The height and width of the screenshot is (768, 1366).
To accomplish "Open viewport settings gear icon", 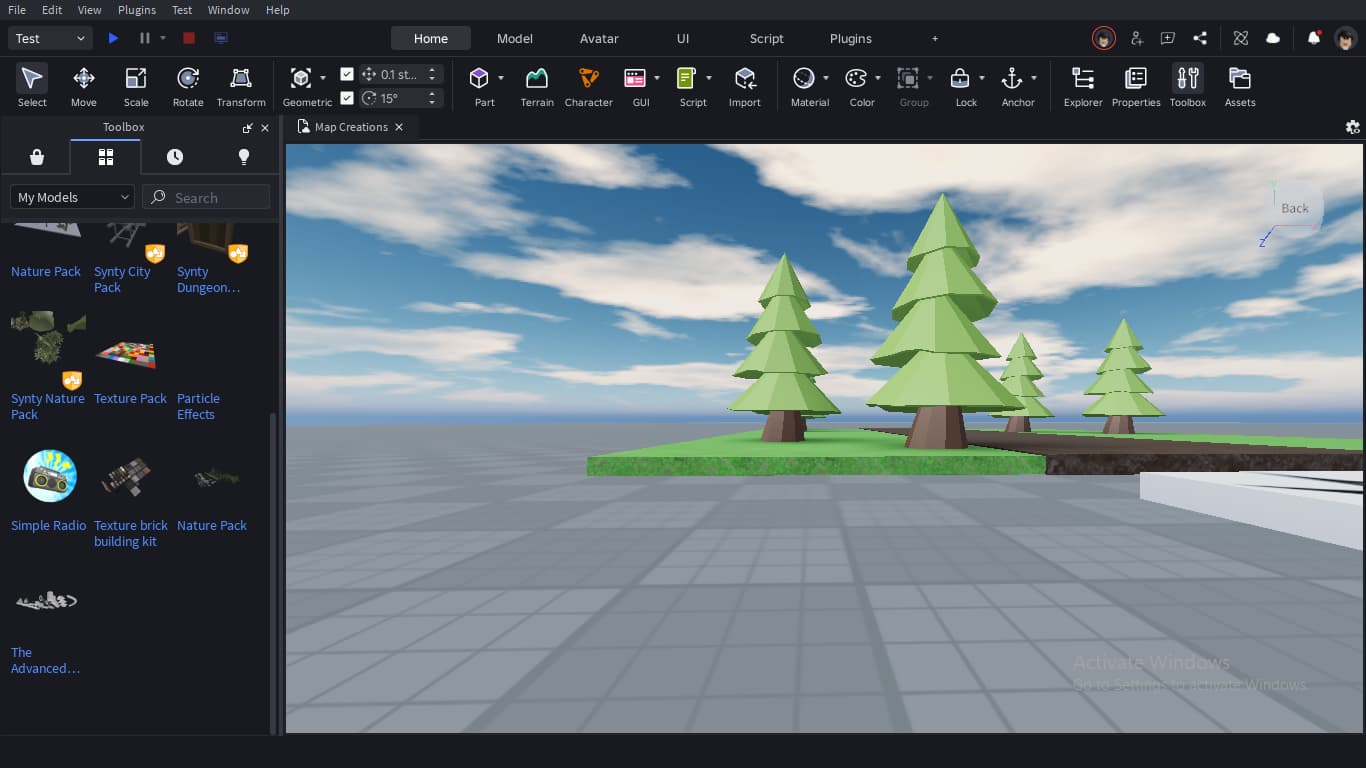I will point(1353,127).
